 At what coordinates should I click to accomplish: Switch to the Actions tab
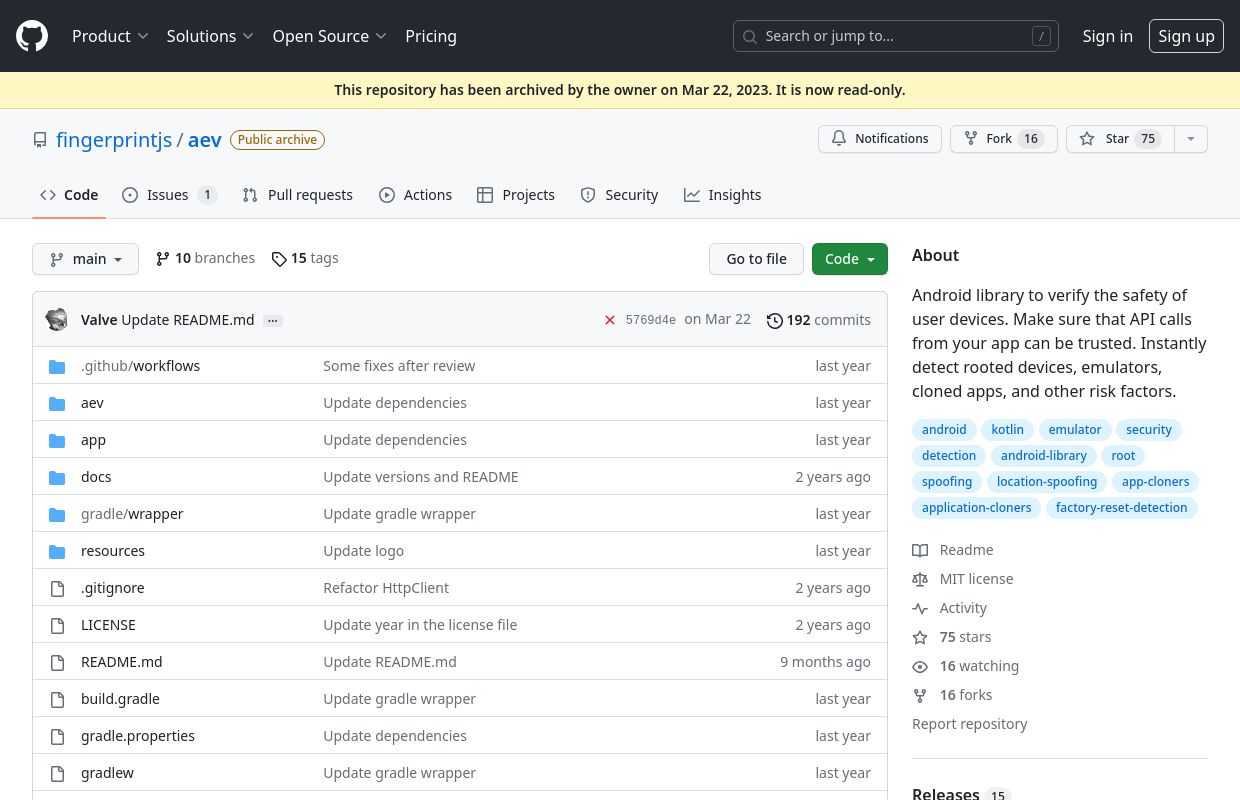(415, 195)
